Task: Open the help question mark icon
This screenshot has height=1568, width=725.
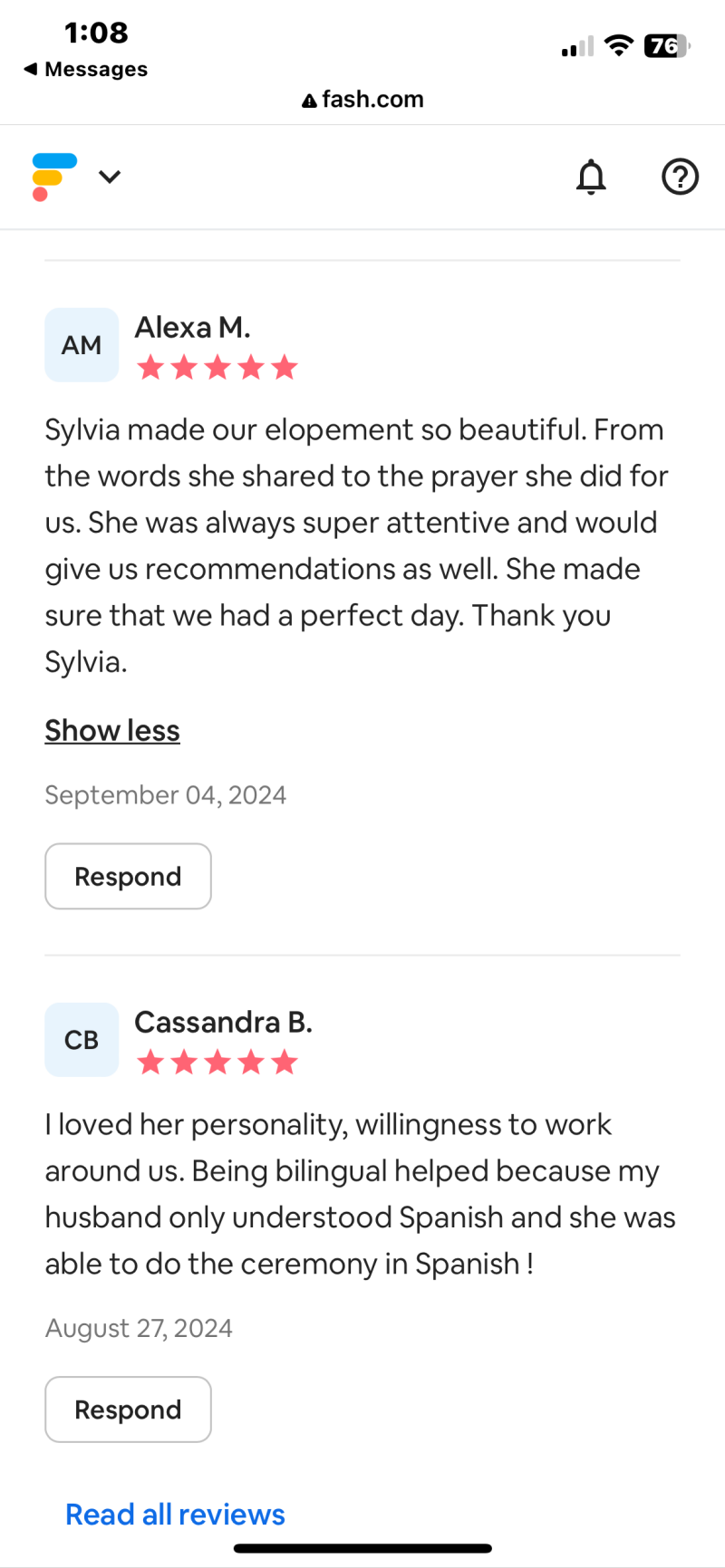Action: click(x=680, y=177)
